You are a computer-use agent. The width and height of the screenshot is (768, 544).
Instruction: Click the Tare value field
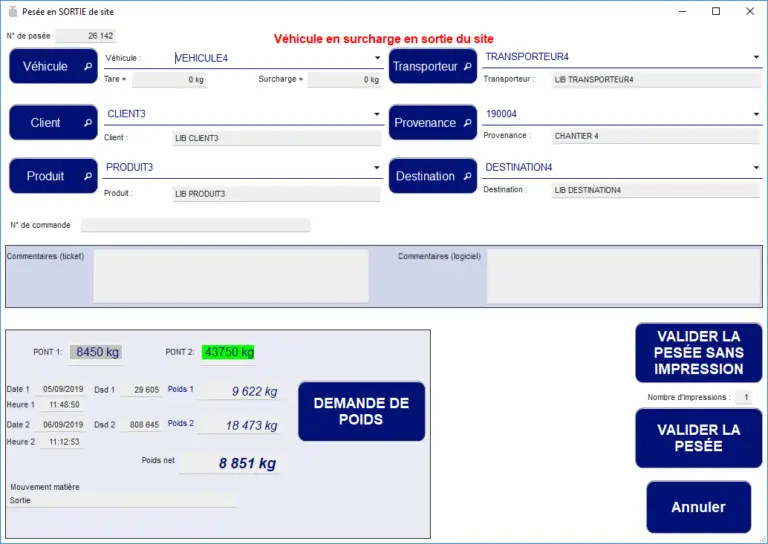(x=169, y=80)
